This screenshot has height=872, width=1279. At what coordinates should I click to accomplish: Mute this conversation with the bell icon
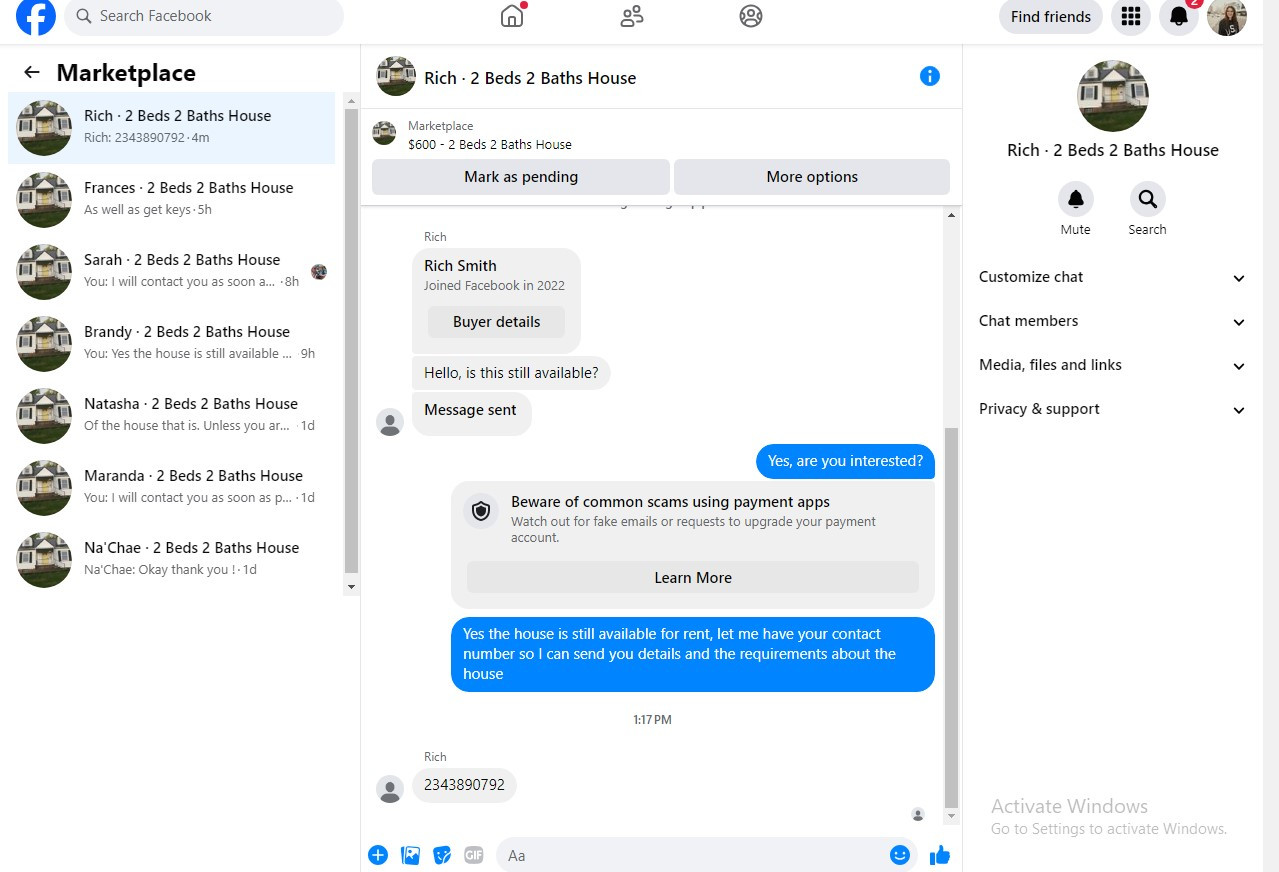coord(1076,199)
